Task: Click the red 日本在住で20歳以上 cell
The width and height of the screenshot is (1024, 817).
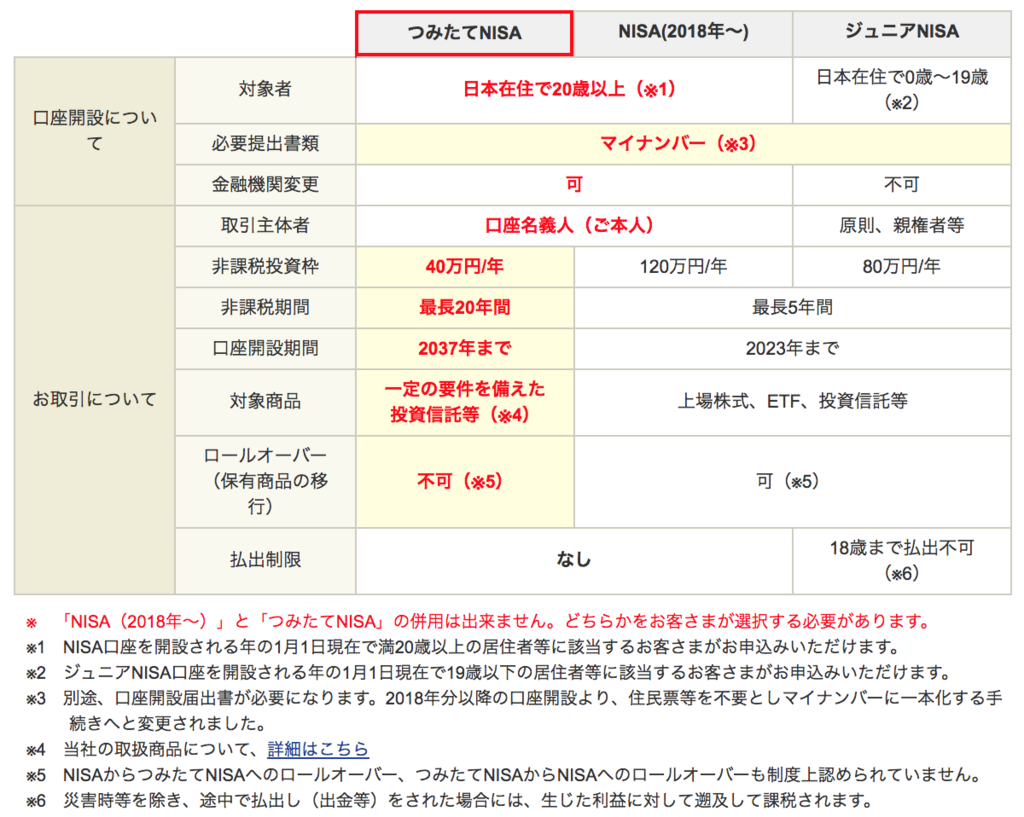Action: (574, 89)
